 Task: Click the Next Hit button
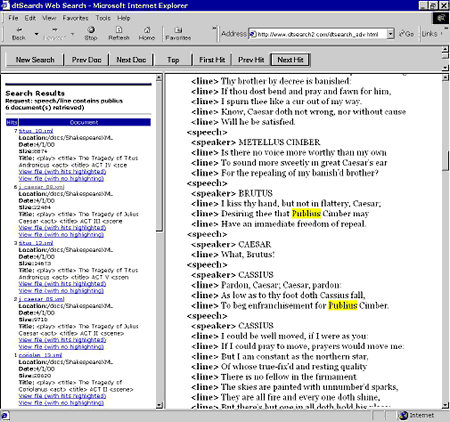[x=290, y=60]
